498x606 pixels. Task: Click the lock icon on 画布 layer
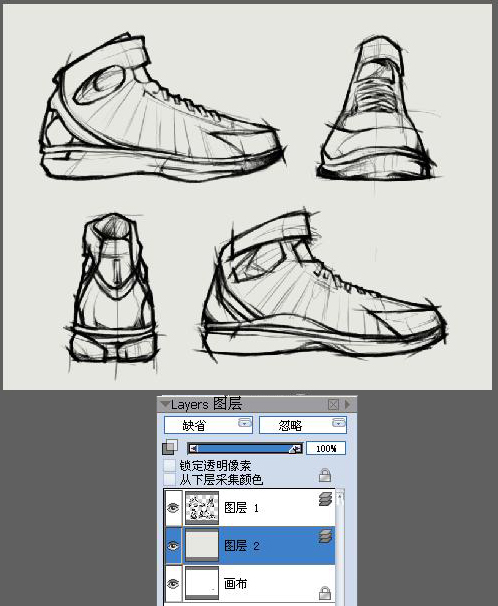(325, 592)
